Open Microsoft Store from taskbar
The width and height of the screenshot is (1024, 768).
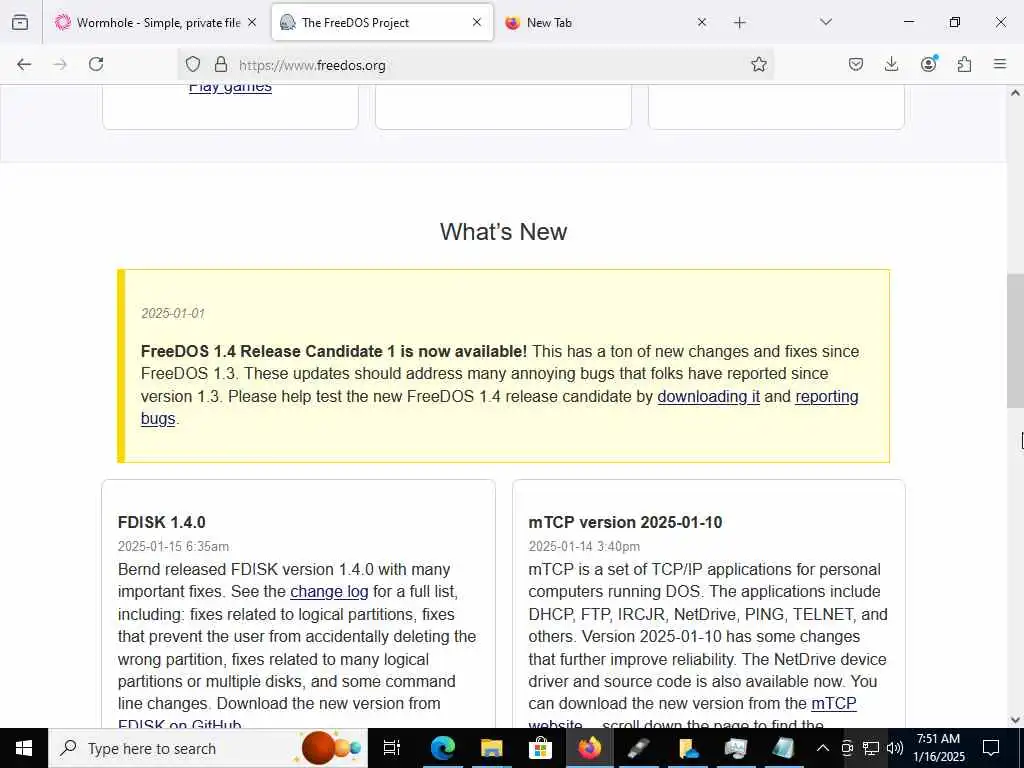click(x=540, y=748)
